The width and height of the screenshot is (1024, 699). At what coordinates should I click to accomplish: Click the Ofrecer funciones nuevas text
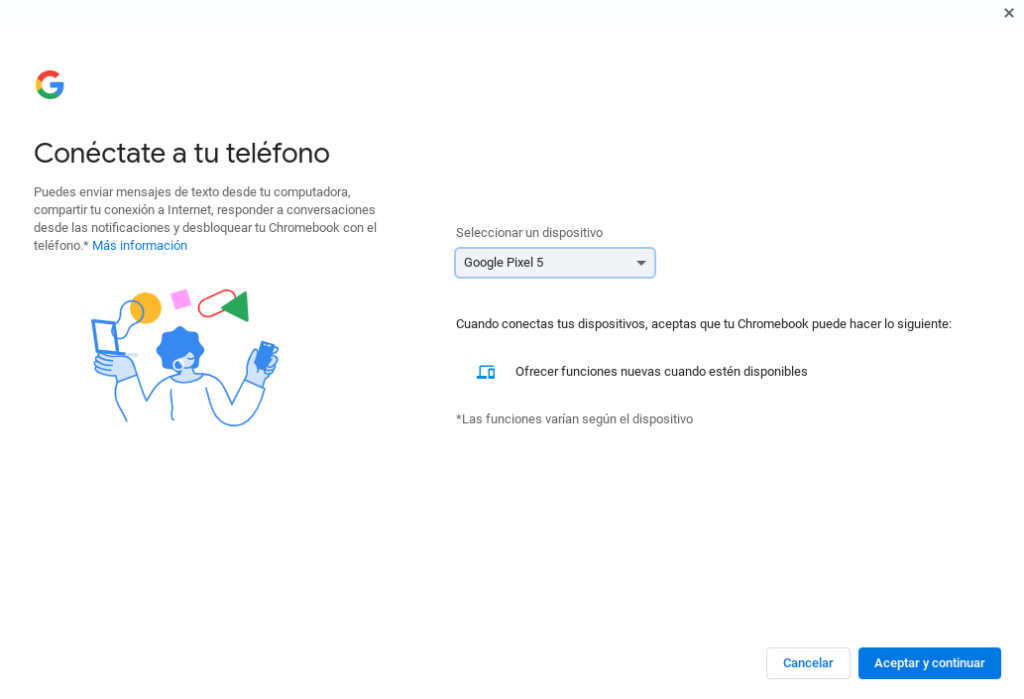tap(661, 372)
